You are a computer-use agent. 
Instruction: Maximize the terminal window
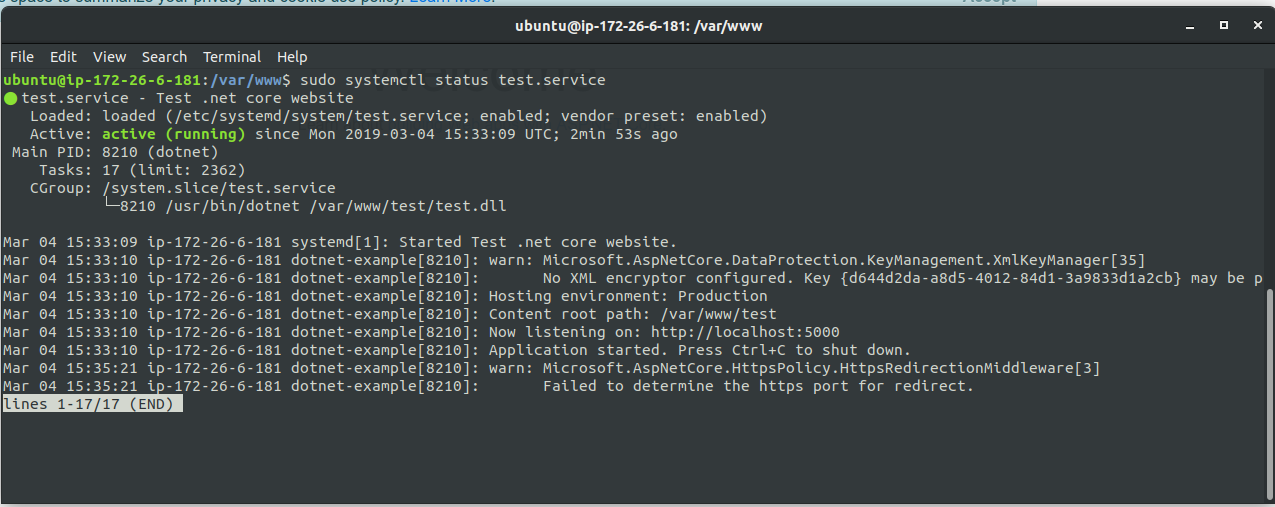pyautogui.click(x=1223, y=26)
